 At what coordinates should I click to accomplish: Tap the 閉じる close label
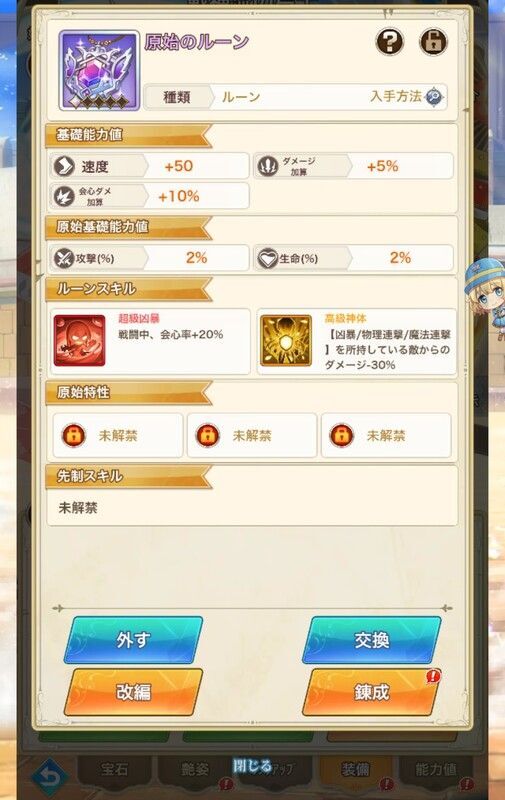coord(252,766)
